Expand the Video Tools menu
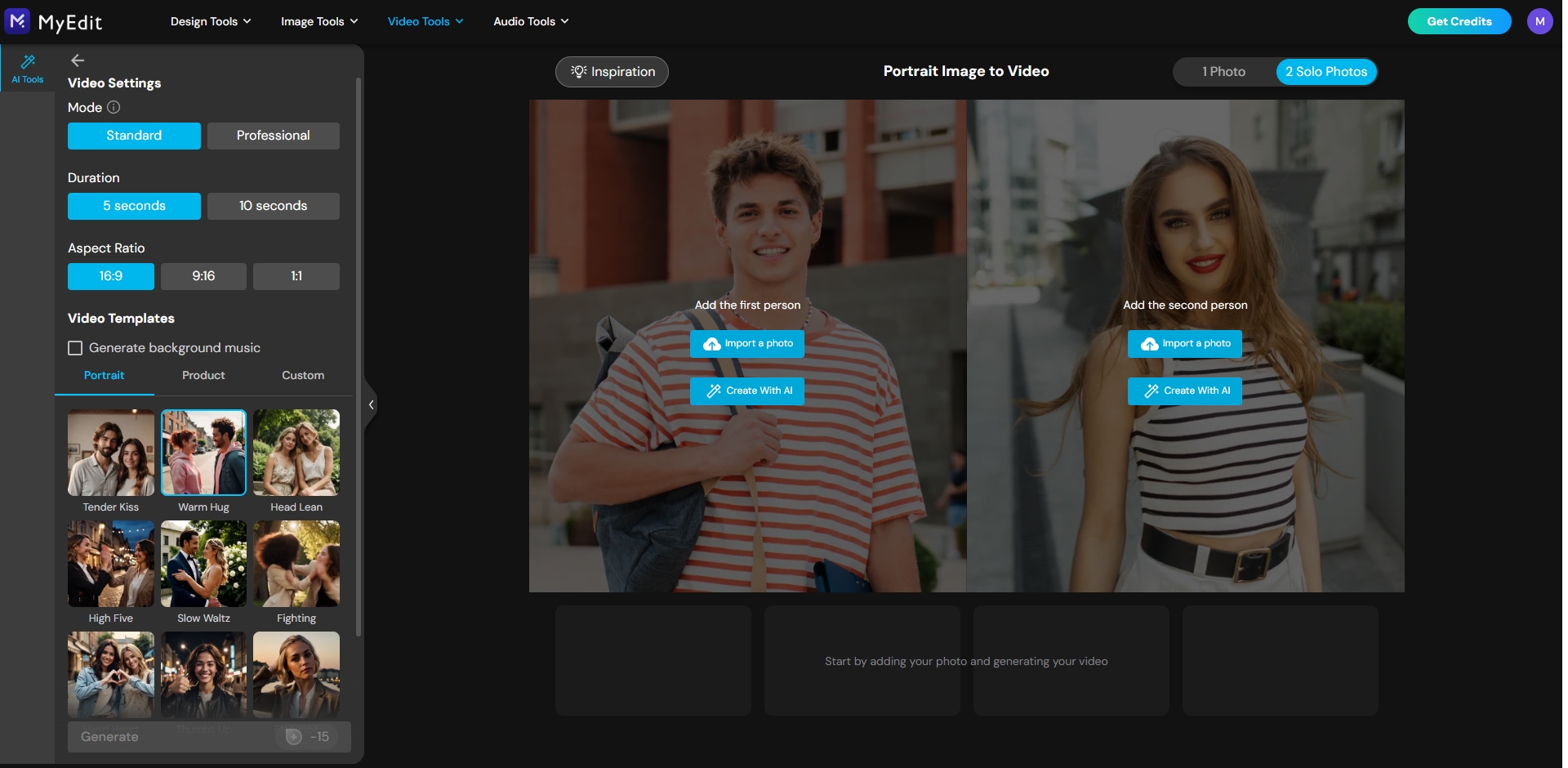The image size is (1568, 768). click(x=425, y=21)
